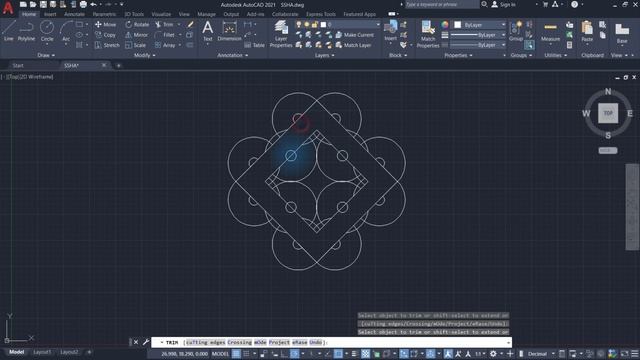Open Layer Properties manager
Viewport: 640px width, 360px height.
point(281,34)
